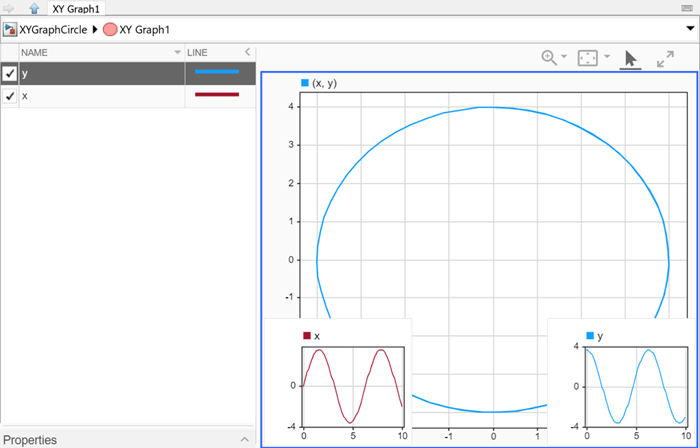The height and width of the screenshot is (448, 700).
Task: Click the blue circle curve in XY plot
Action: click(x=493, y=107)
